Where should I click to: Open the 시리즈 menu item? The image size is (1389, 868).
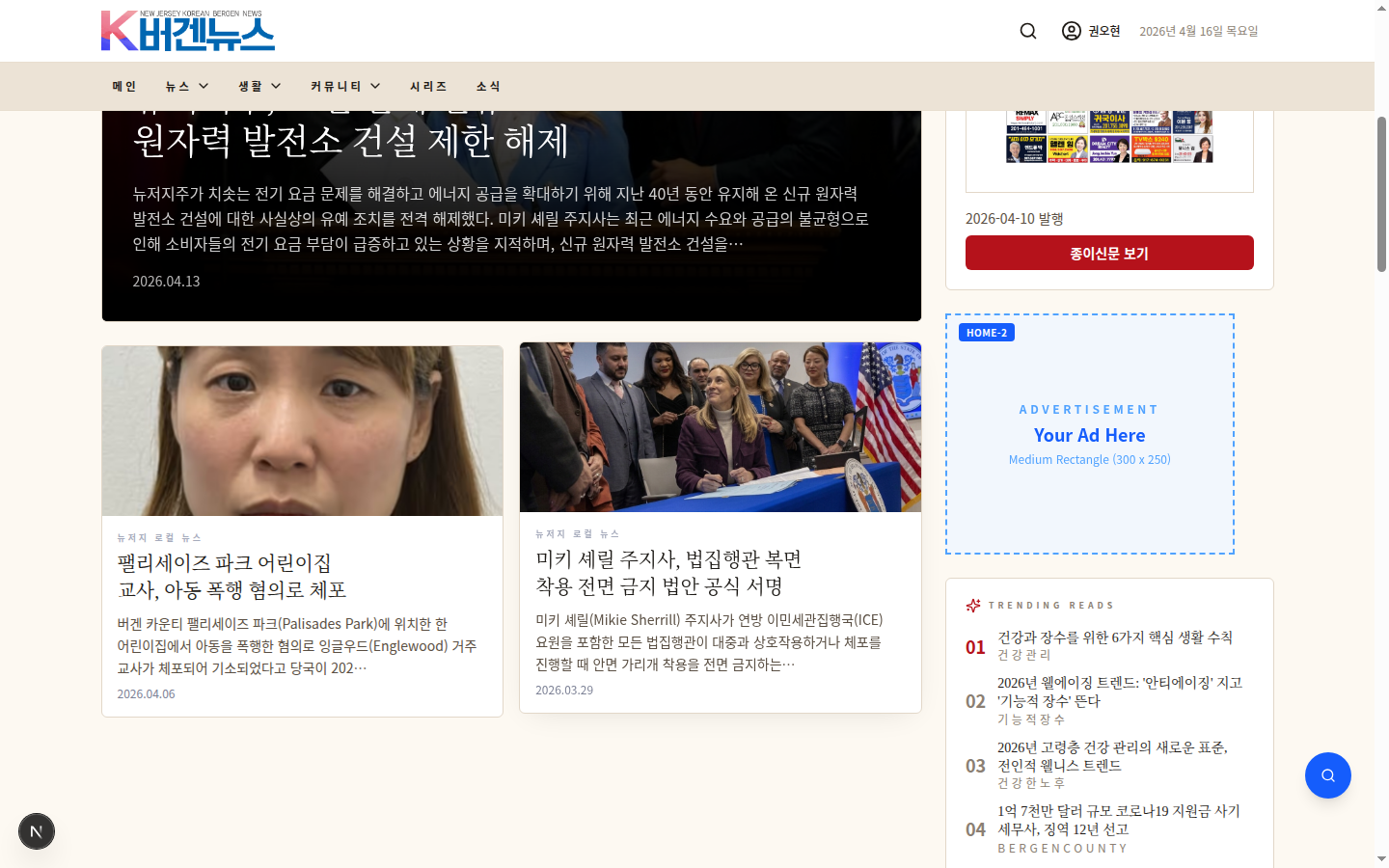(x=427, y=86)
